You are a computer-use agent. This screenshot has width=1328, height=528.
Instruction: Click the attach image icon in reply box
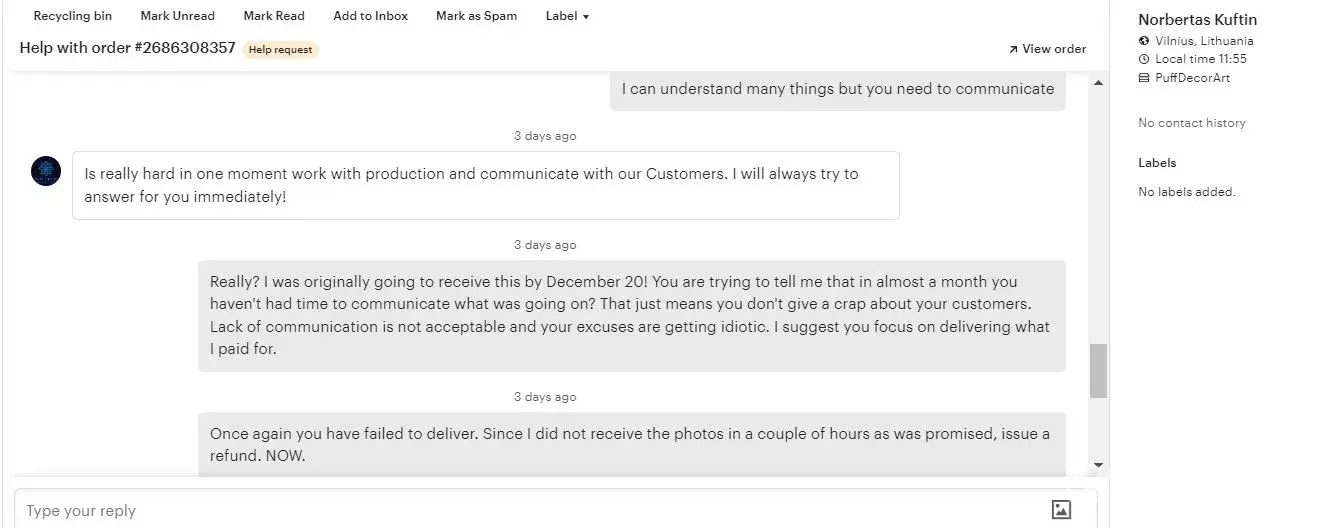[x=1061, y=510]
